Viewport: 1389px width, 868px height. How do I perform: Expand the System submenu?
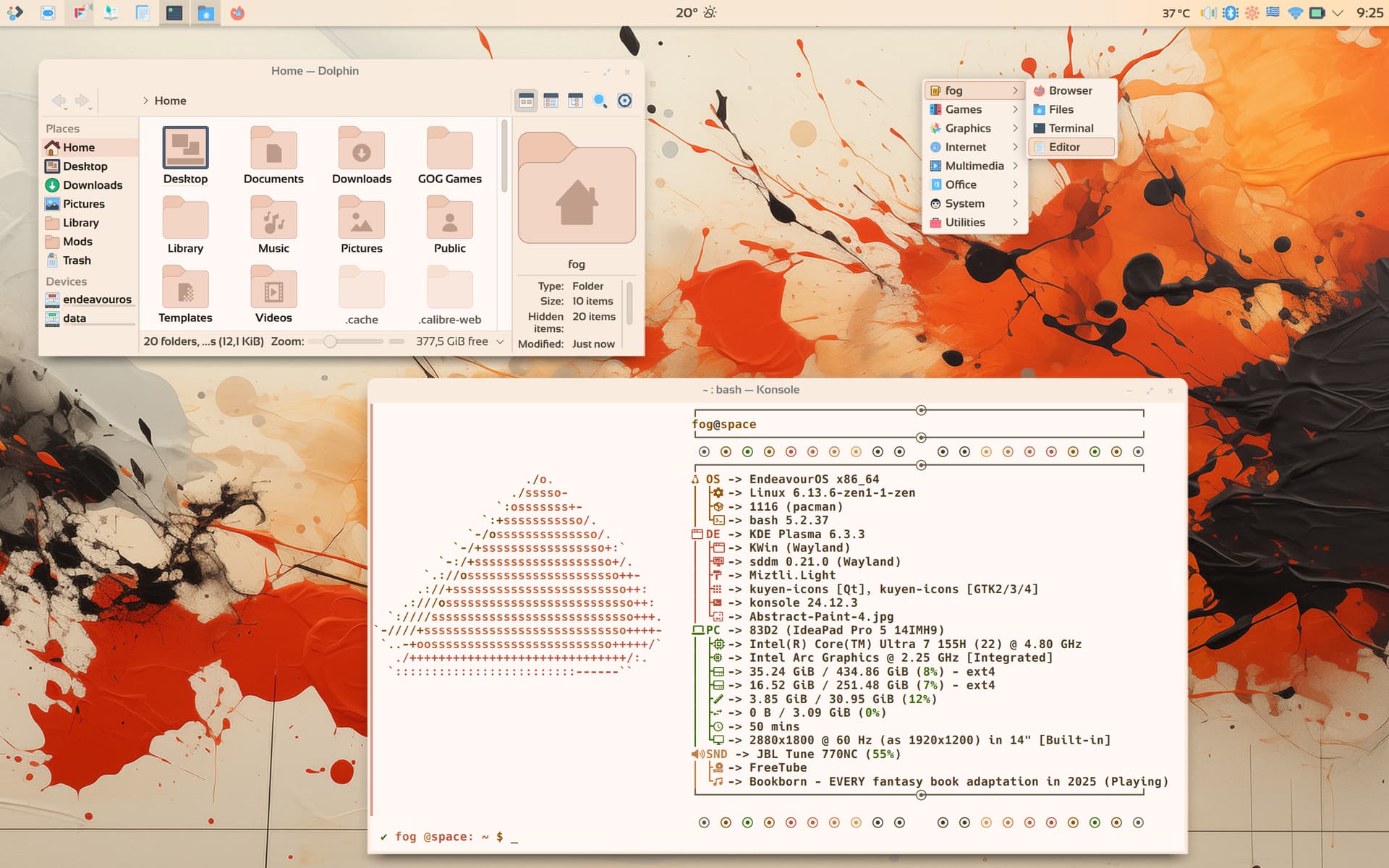click(975, 203)
